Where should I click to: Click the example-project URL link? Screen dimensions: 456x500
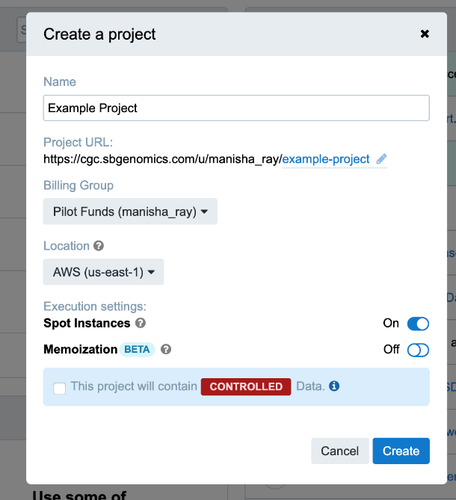tap(326, 159)
